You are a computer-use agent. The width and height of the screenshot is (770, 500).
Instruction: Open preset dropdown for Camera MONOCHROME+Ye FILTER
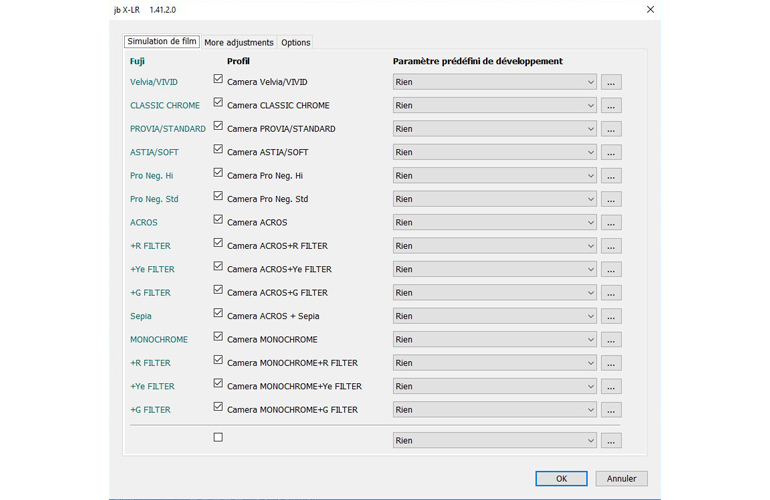[495, 386]
